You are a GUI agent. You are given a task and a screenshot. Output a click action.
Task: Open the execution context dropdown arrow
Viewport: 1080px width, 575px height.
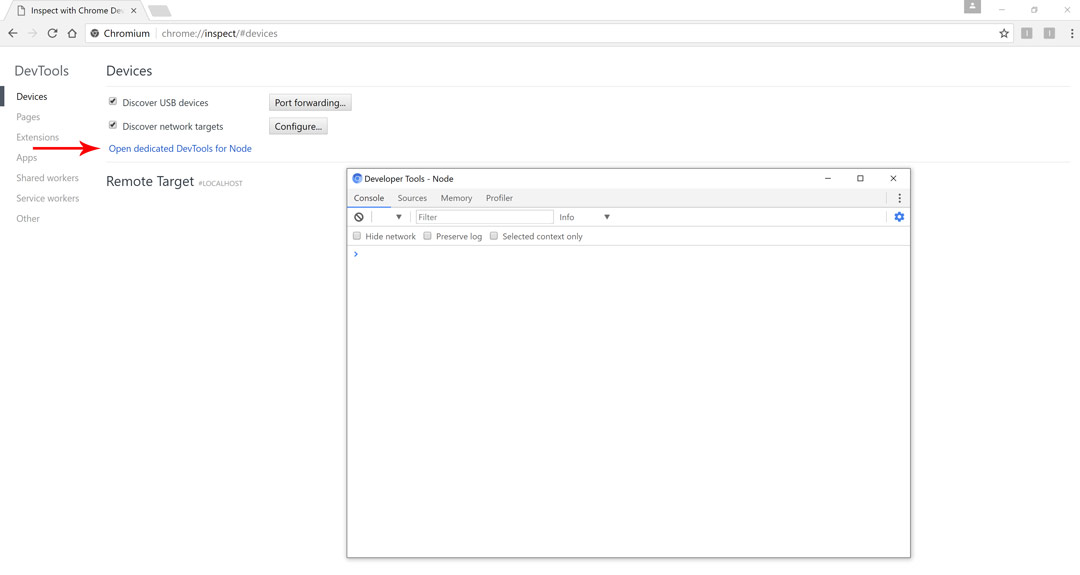[x=398, y=217]
